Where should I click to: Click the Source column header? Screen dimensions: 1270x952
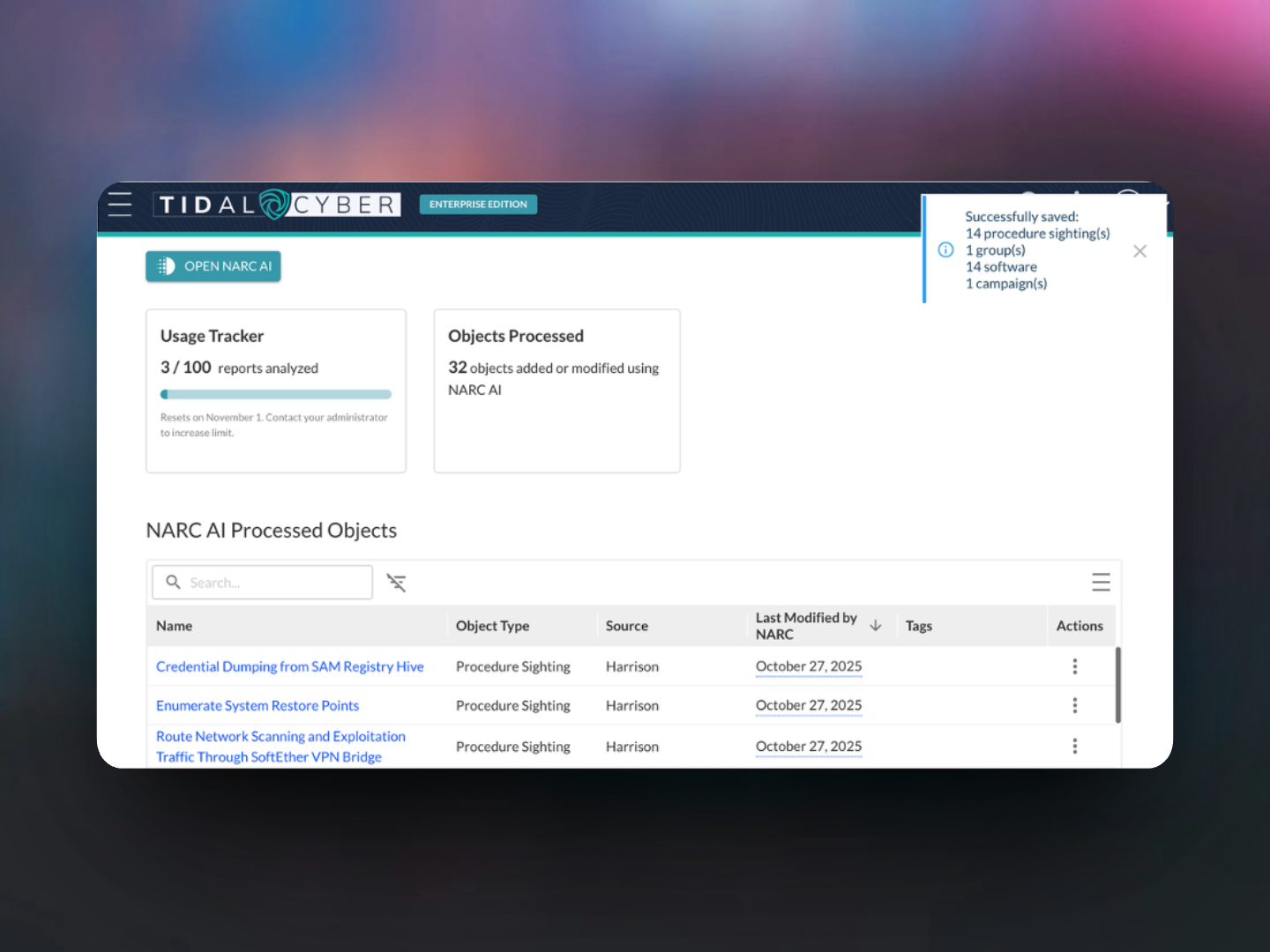point(626,626)
